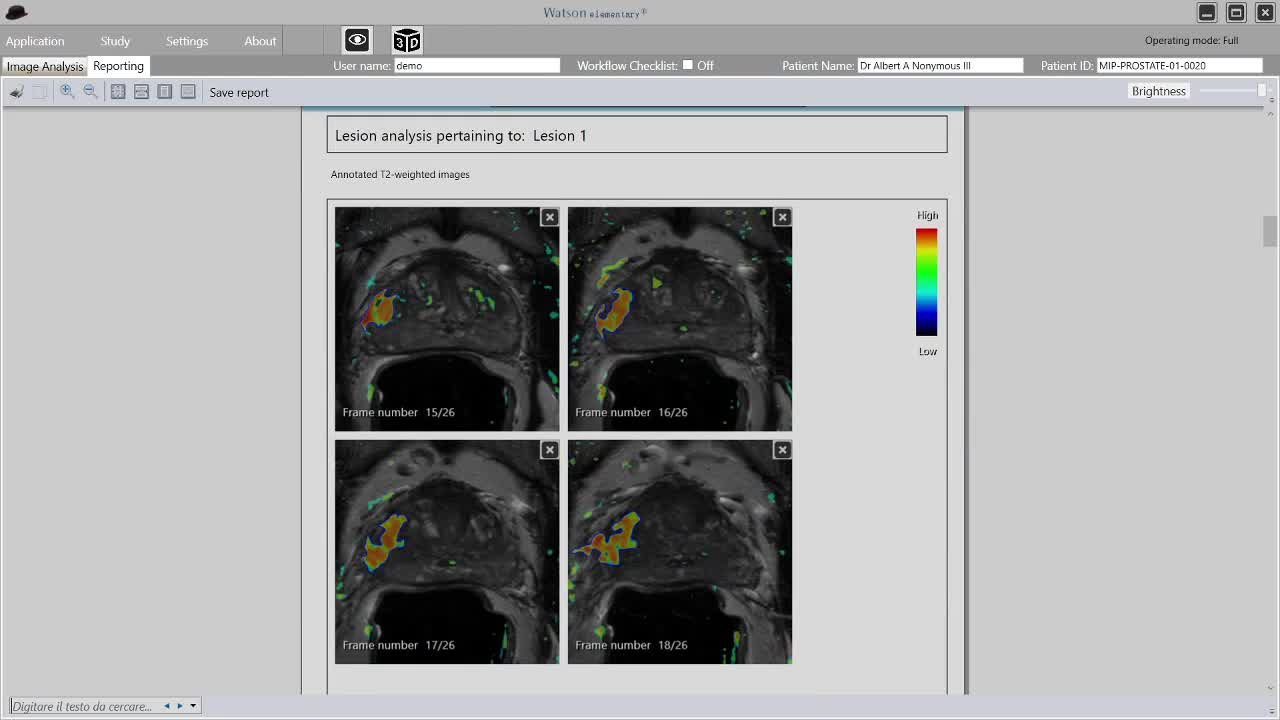Click the 'Operating mode: Full' text

point(1191,40)
